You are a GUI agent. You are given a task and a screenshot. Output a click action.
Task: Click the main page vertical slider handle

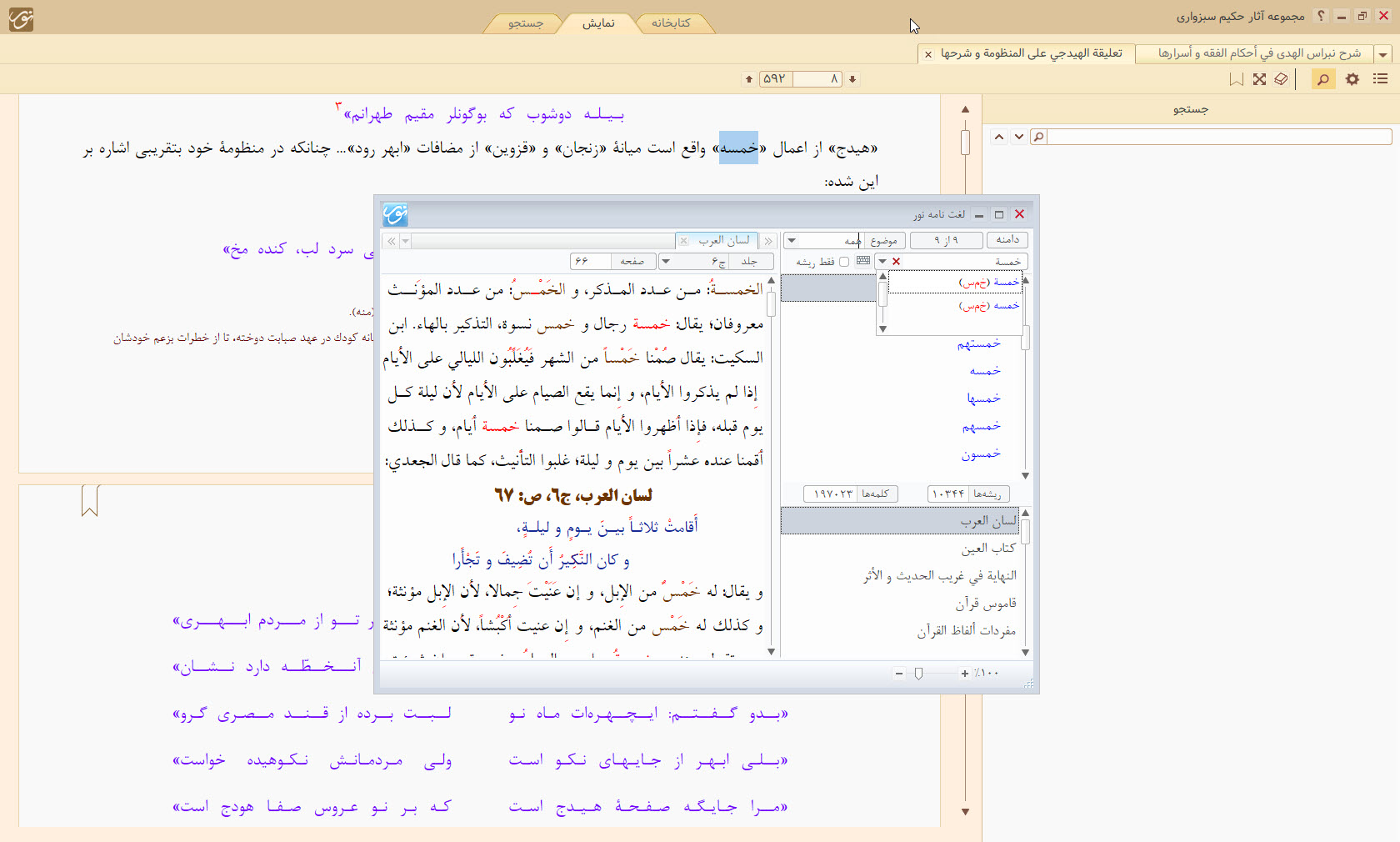(965, 142)
